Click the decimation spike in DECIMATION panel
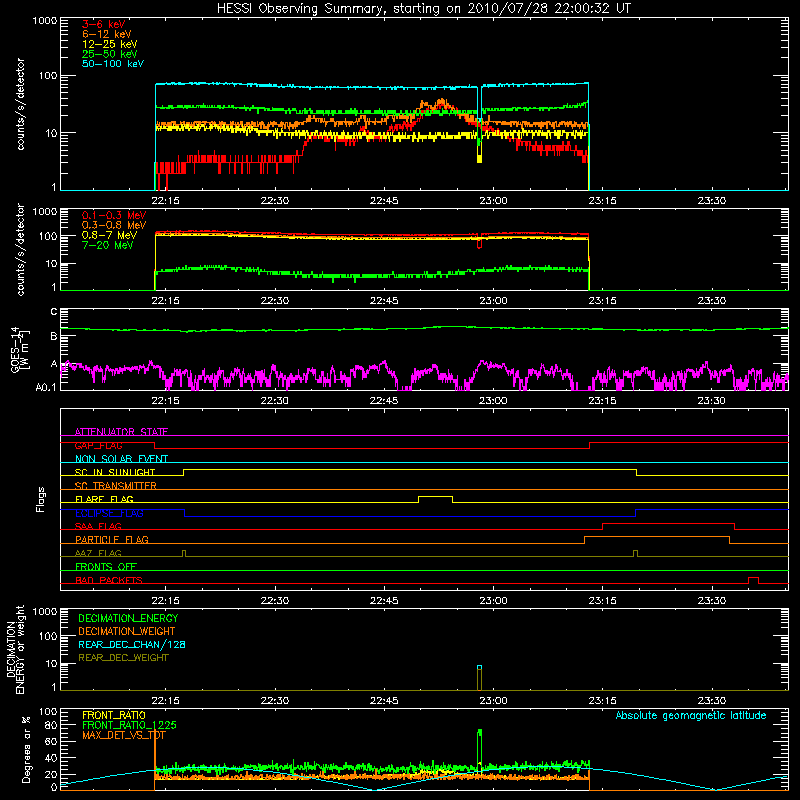The width and height of the screenshot is (800, 800). 480,678
